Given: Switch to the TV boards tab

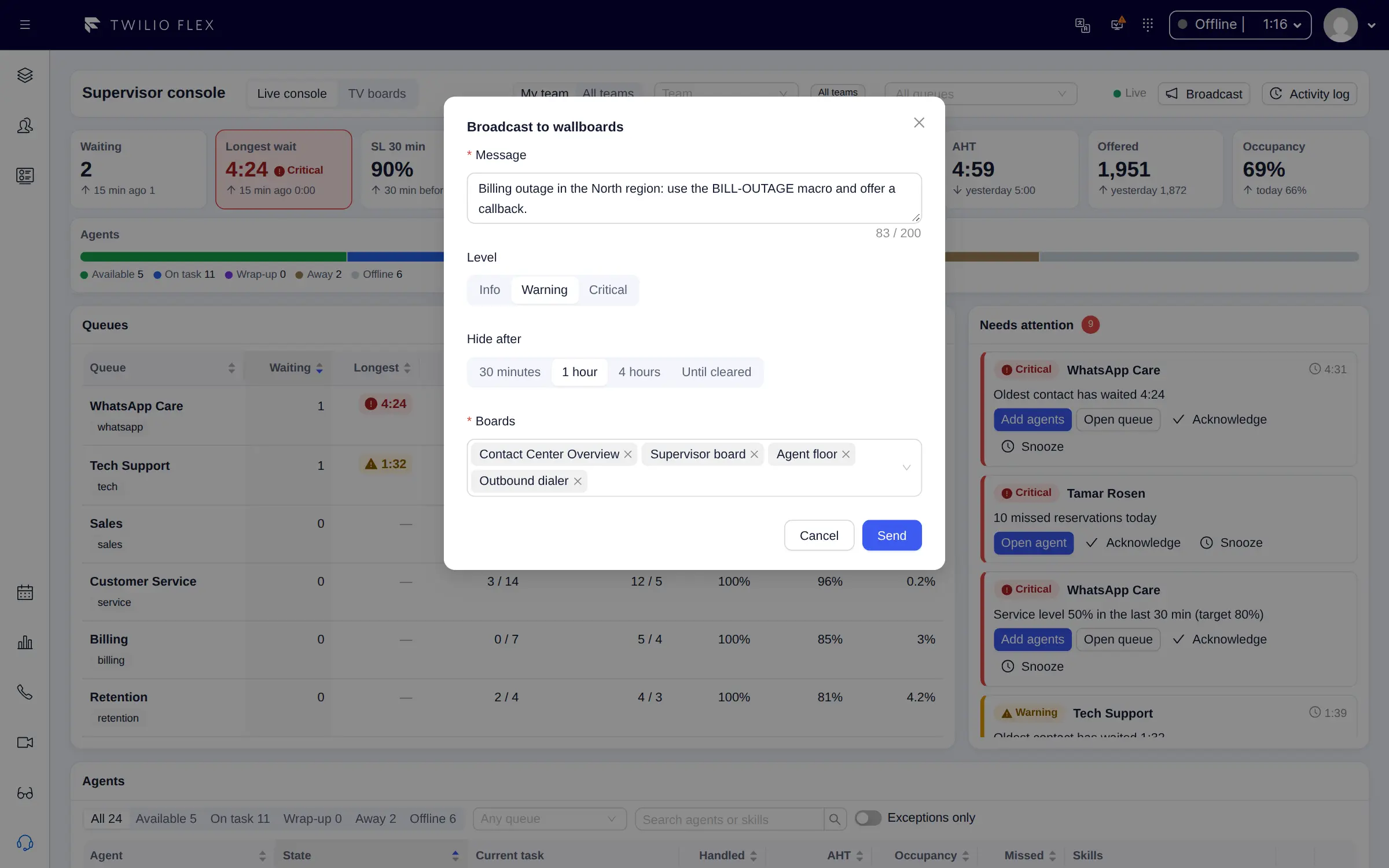Looking at the screenshot, I should tap(377, 94).
